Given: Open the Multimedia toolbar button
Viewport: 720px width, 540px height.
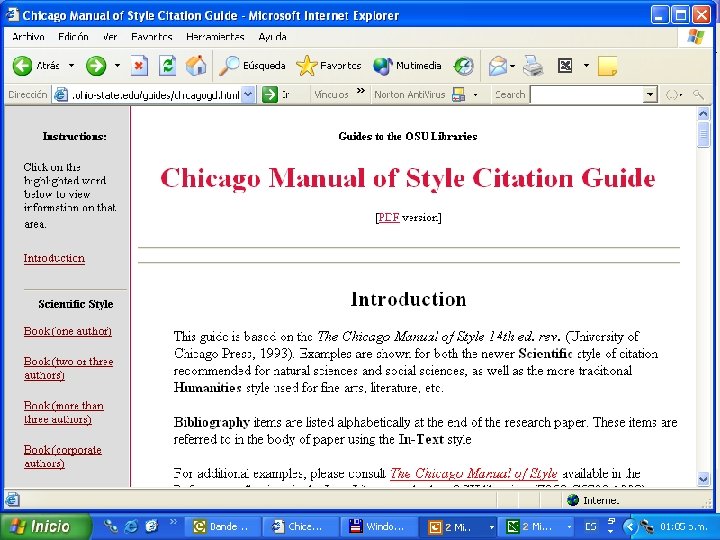Looking at the screenshot, I should [407, 66].
